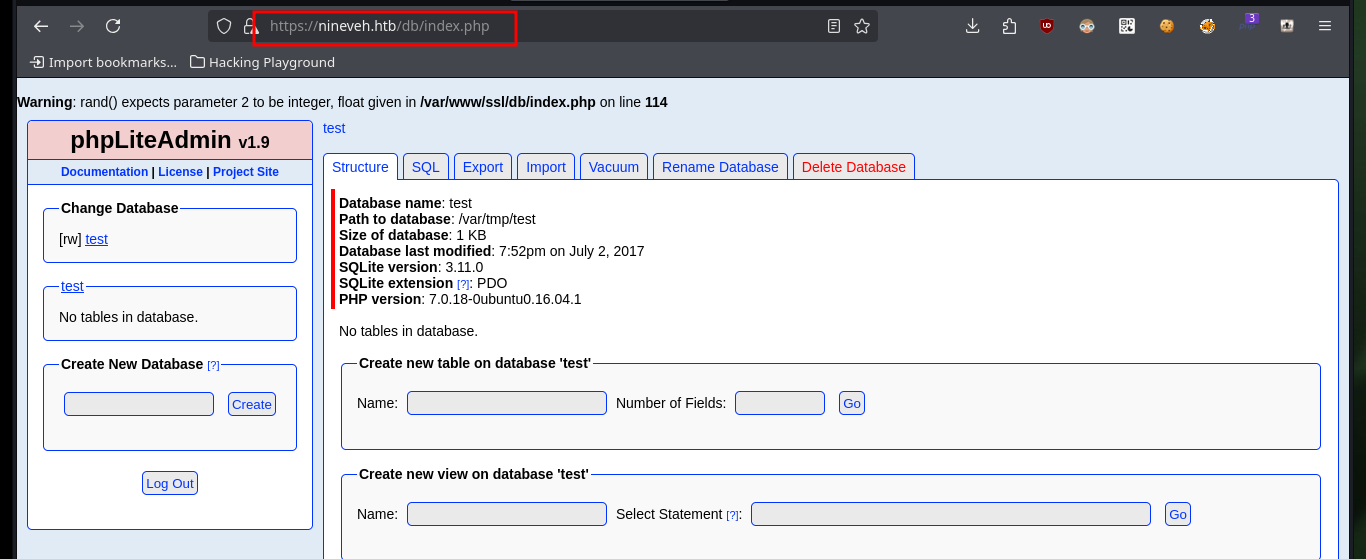Open the Export tab
This screenshot has height=559, width=1366.
point(483,167)
